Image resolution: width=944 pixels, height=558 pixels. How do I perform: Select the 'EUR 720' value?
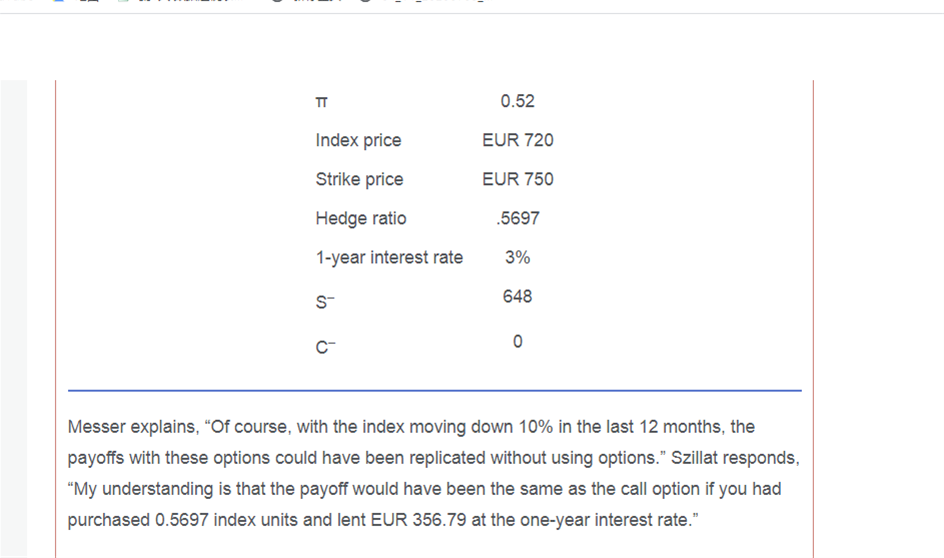click(x=517, y=140)
